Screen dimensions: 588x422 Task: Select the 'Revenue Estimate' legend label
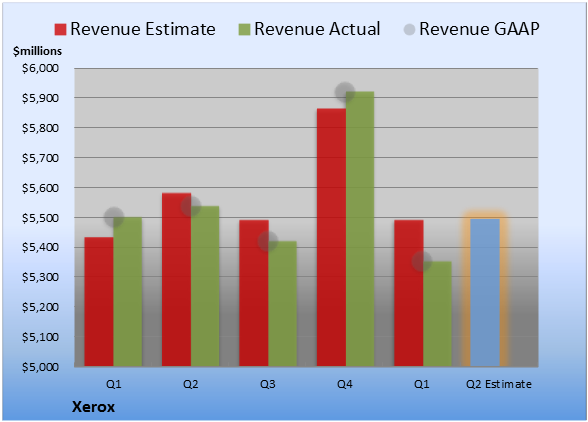(143, 29)
